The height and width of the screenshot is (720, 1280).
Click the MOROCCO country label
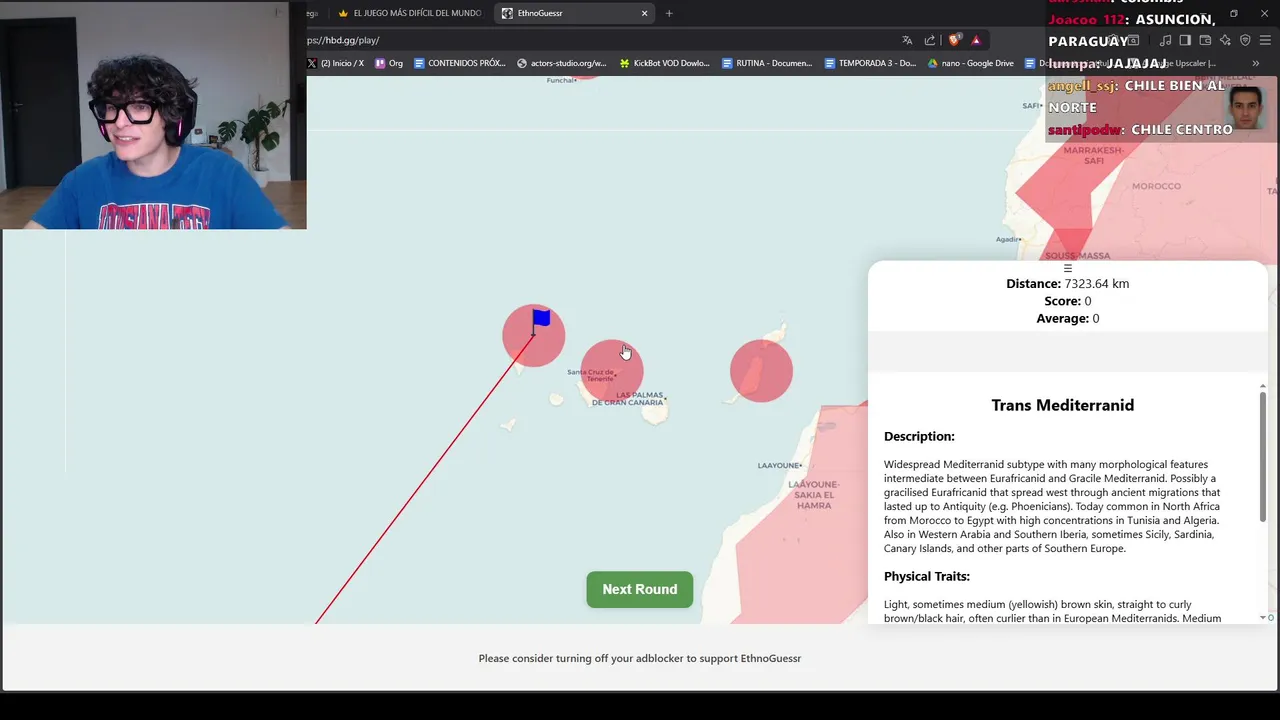pos(1156,186)
